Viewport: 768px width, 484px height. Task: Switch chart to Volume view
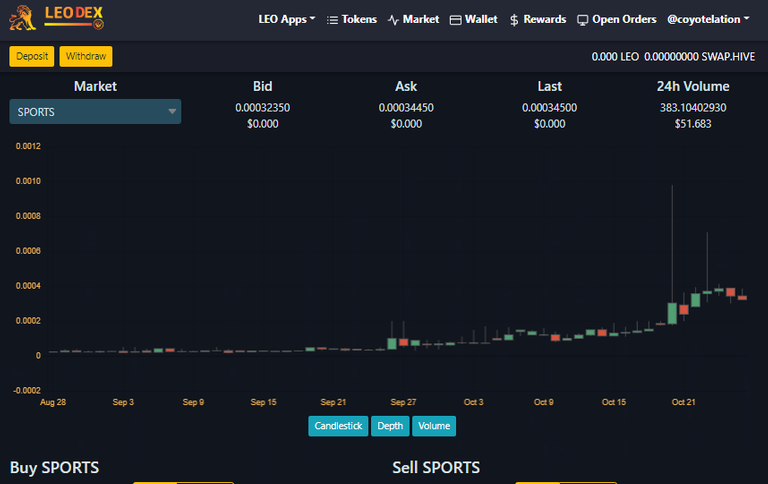point(434,426)
